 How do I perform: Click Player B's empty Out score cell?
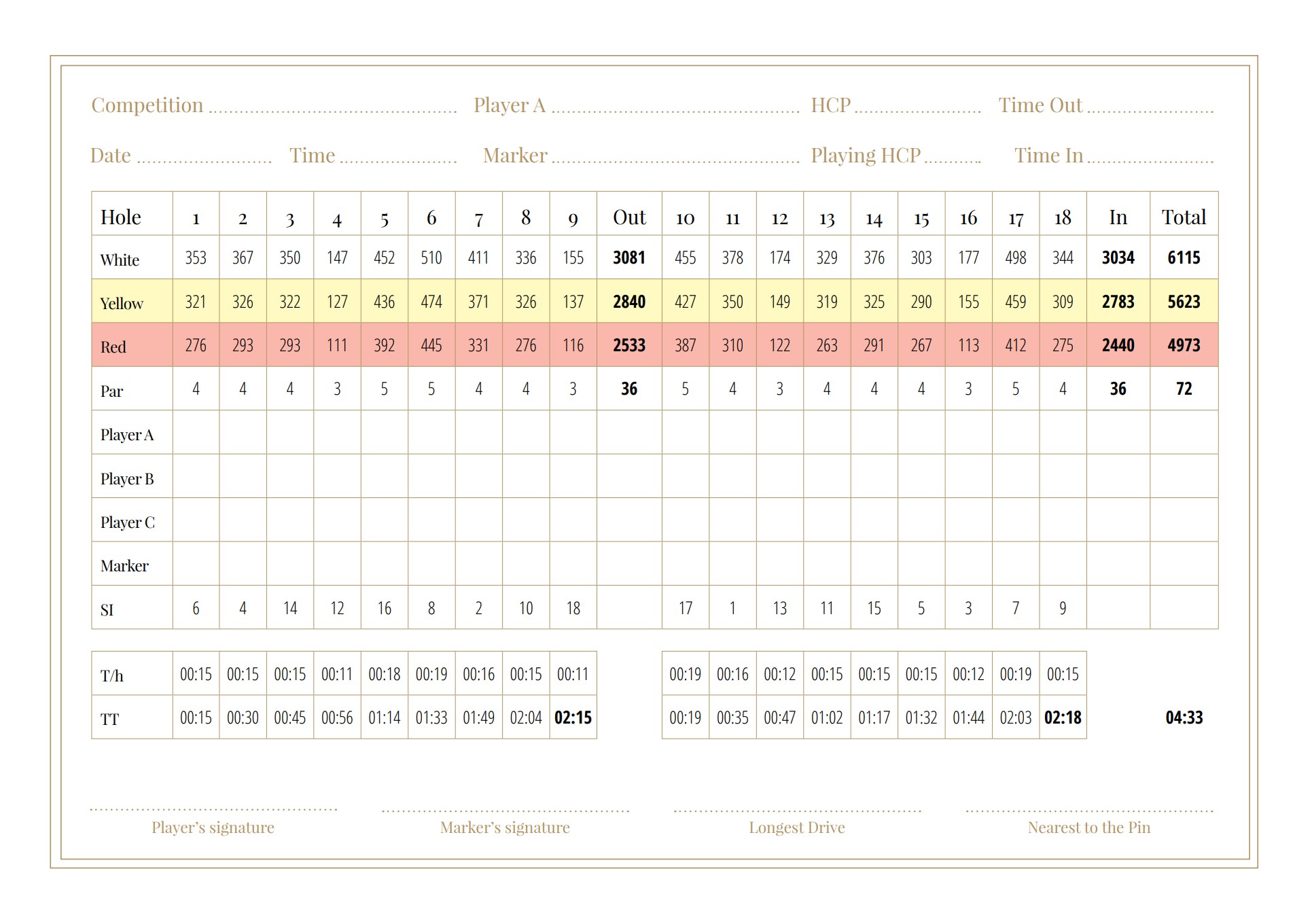(x=629, y=476)
